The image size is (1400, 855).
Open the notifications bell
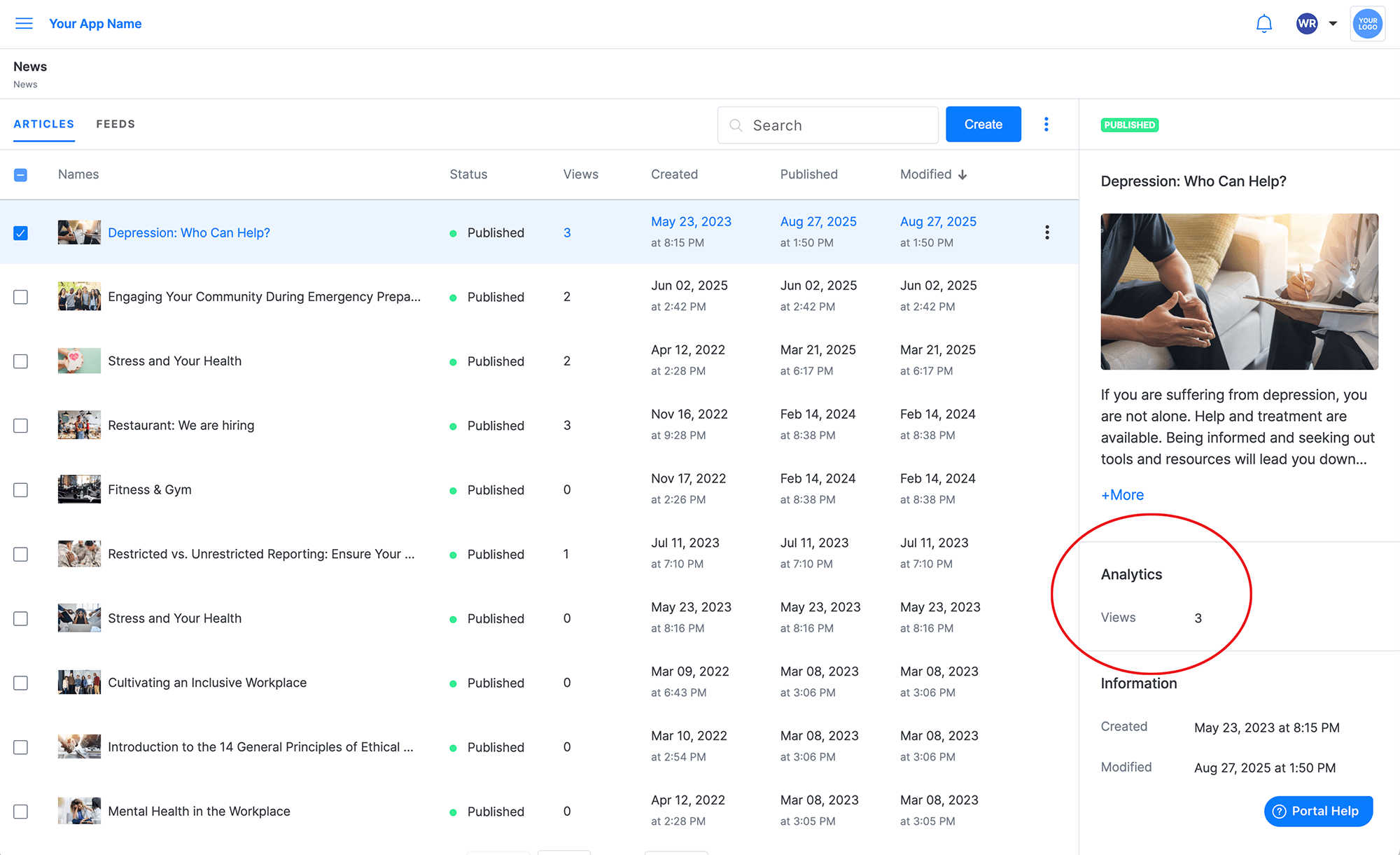pos(1263,24)
